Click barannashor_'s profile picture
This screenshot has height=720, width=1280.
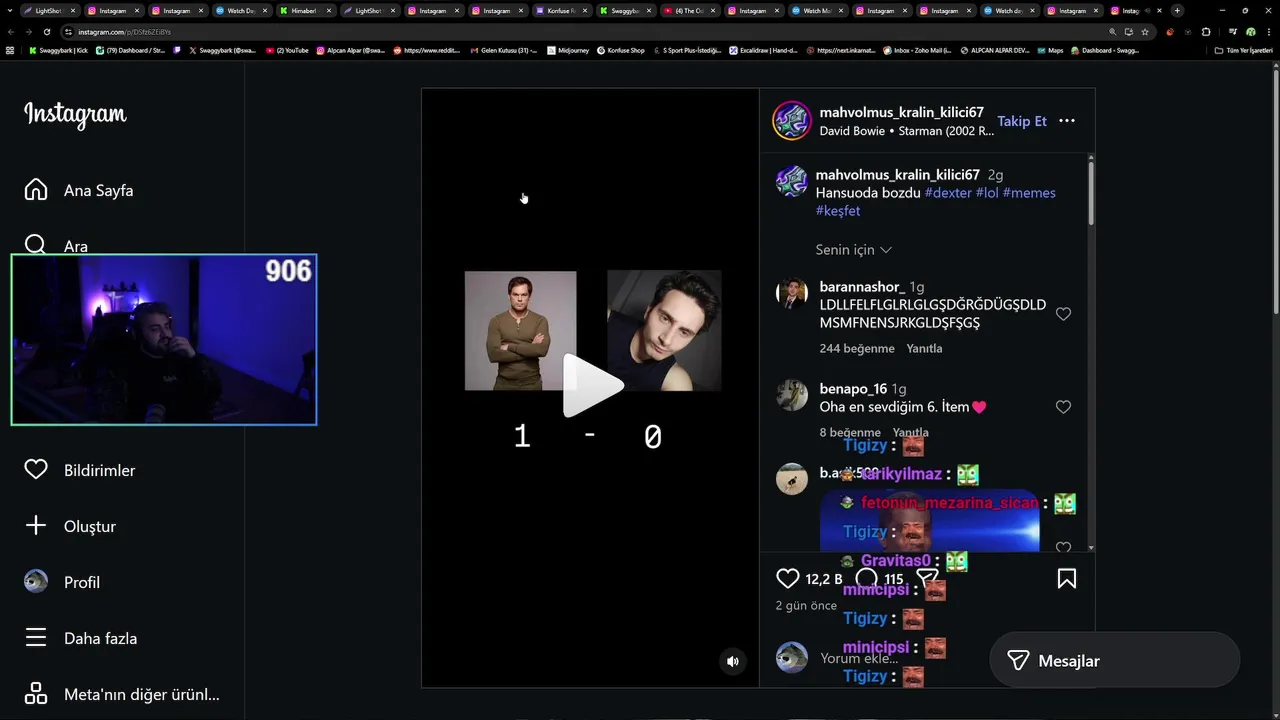coord(792,293)
